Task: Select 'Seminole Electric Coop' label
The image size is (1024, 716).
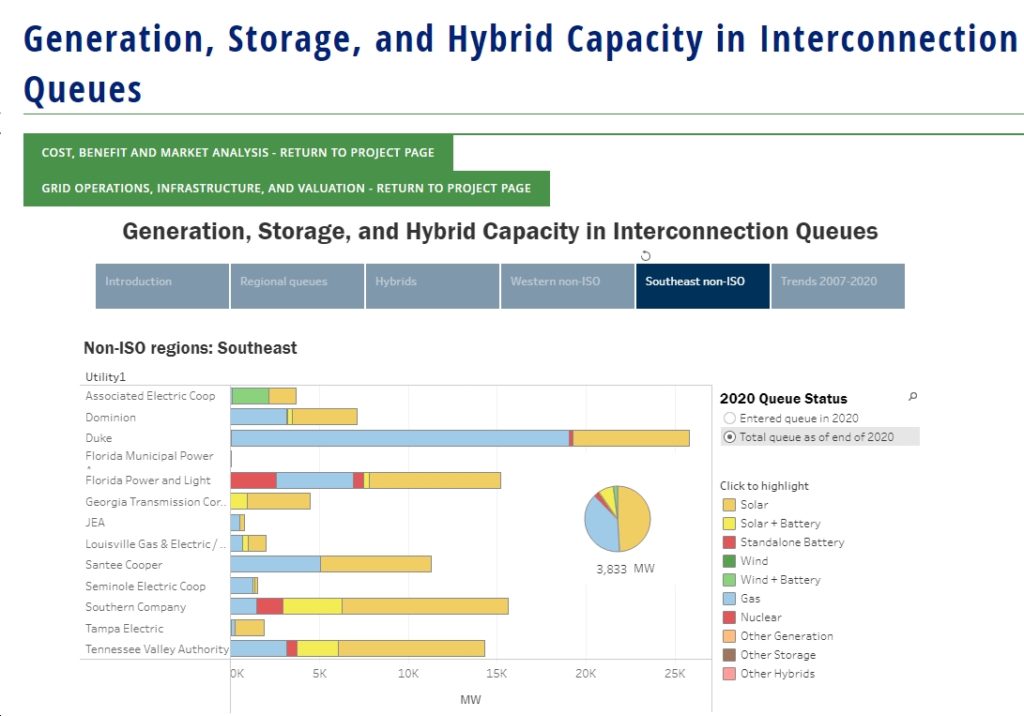Action: point(146,587)
